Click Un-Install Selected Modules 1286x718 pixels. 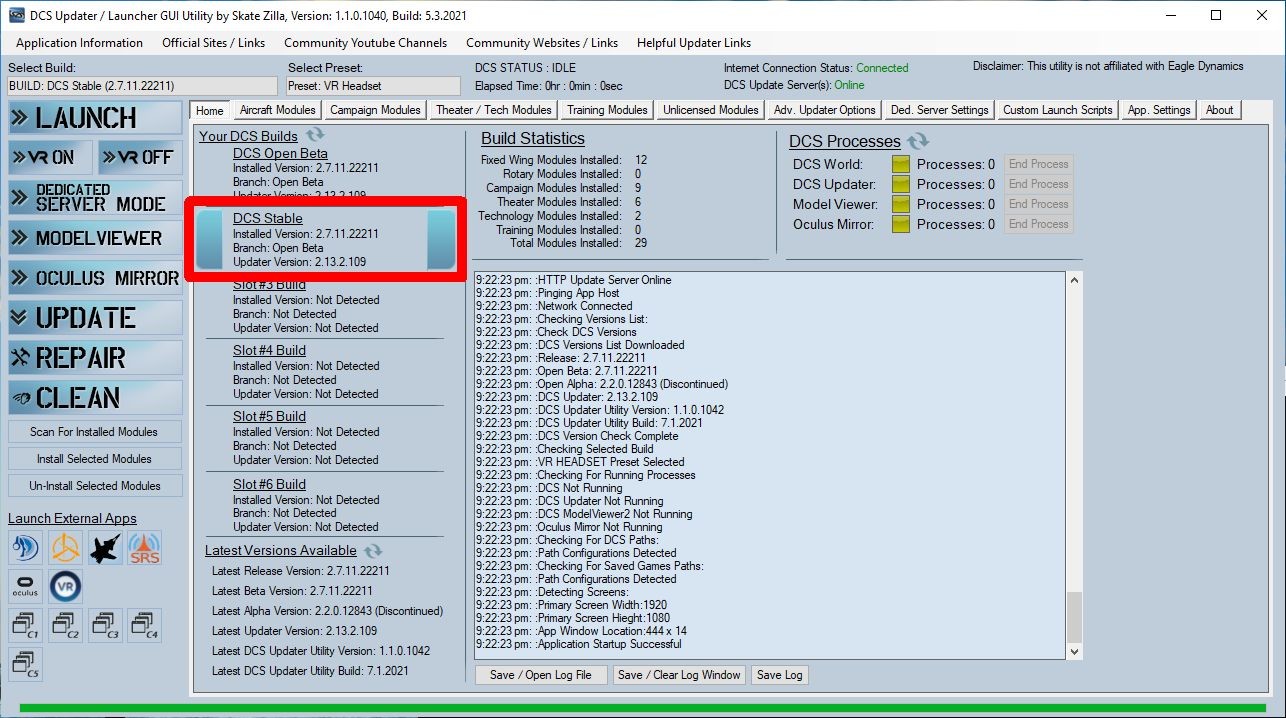coord(94,486)
